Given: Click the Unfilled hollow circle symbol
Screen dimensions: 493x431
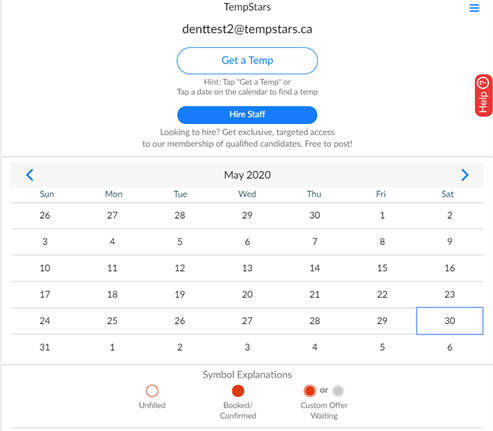Looking at the screenshot, I should [152, 391].
